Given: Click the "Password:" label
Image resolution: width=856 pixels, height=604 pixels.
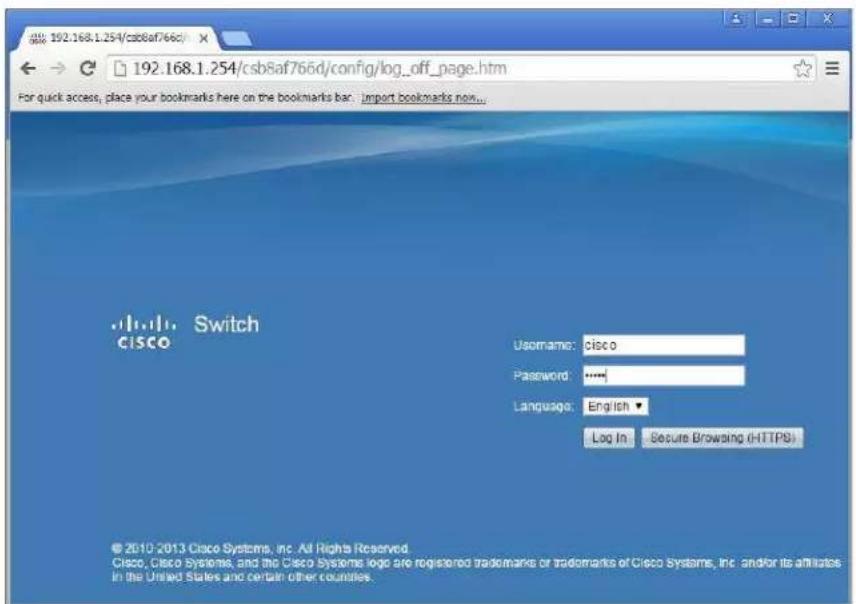Looking at the screenshot, I should tap(541, 376).
